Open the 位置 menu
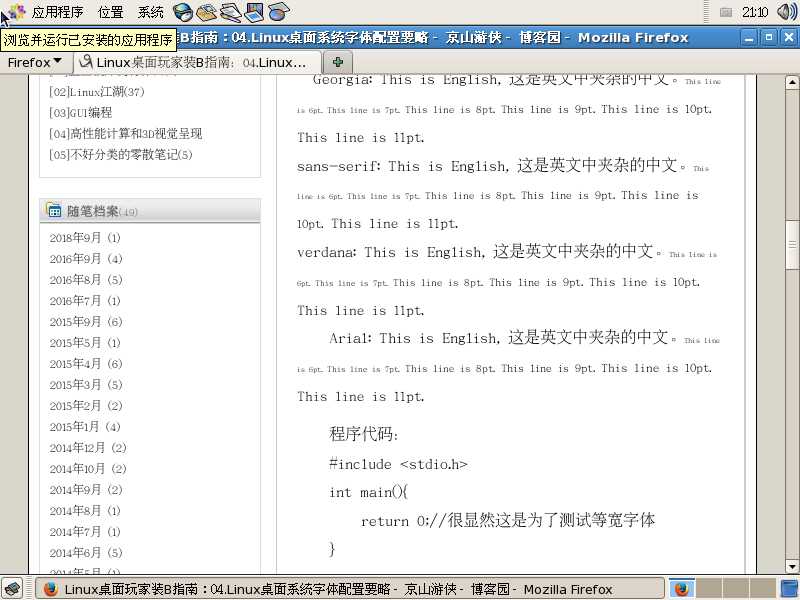 pyautogui.click(x=110, y=12)
